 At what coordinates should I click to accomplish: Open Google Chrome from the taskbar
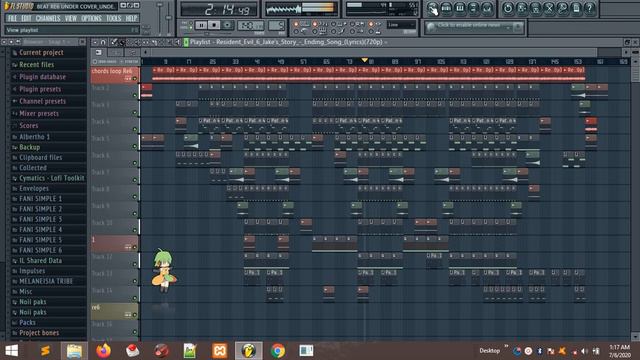278,351
